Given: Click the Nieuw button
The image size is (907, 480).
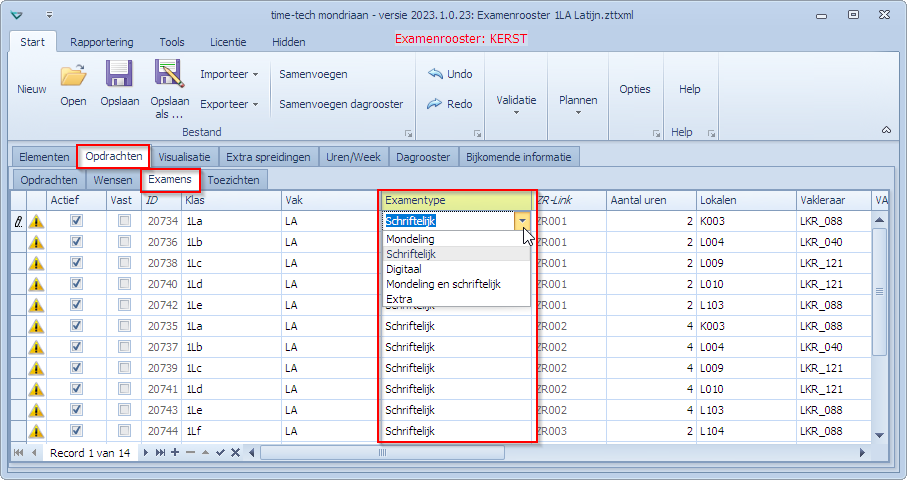Looking at the screenshot, I should tap(32, 89).
